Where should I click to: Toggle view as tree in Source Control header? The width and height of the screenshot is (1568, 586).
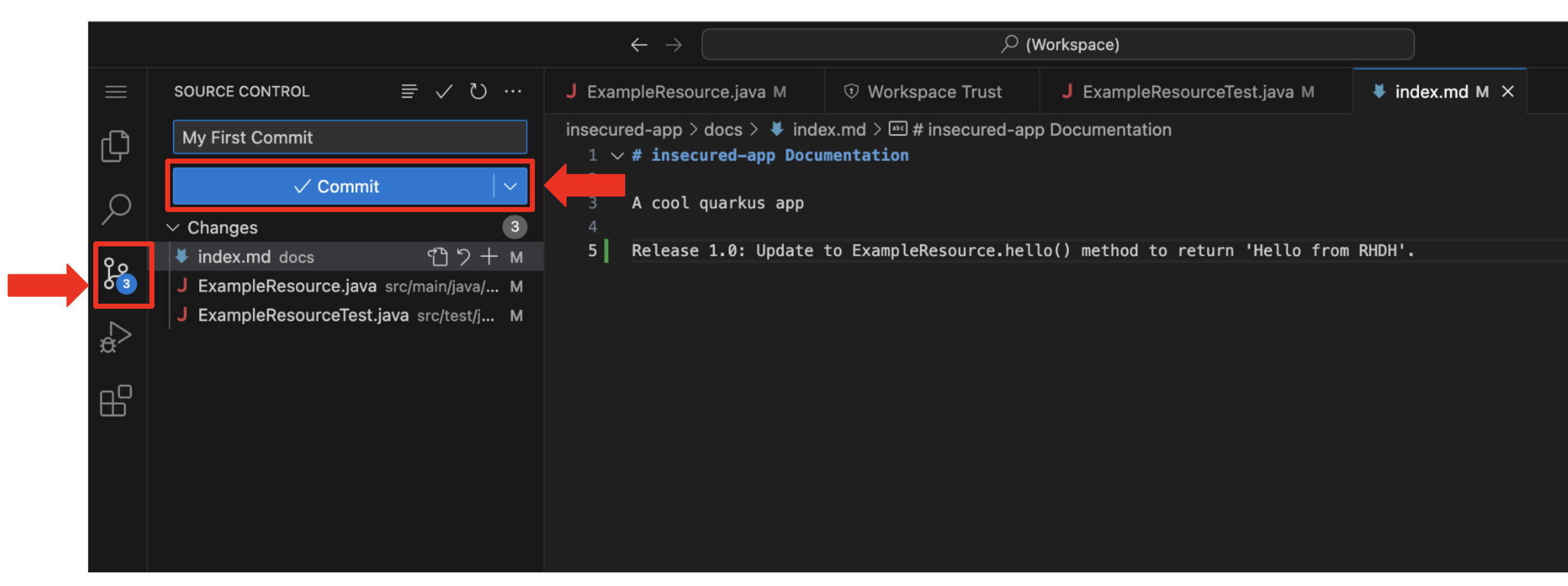(409, 92)
